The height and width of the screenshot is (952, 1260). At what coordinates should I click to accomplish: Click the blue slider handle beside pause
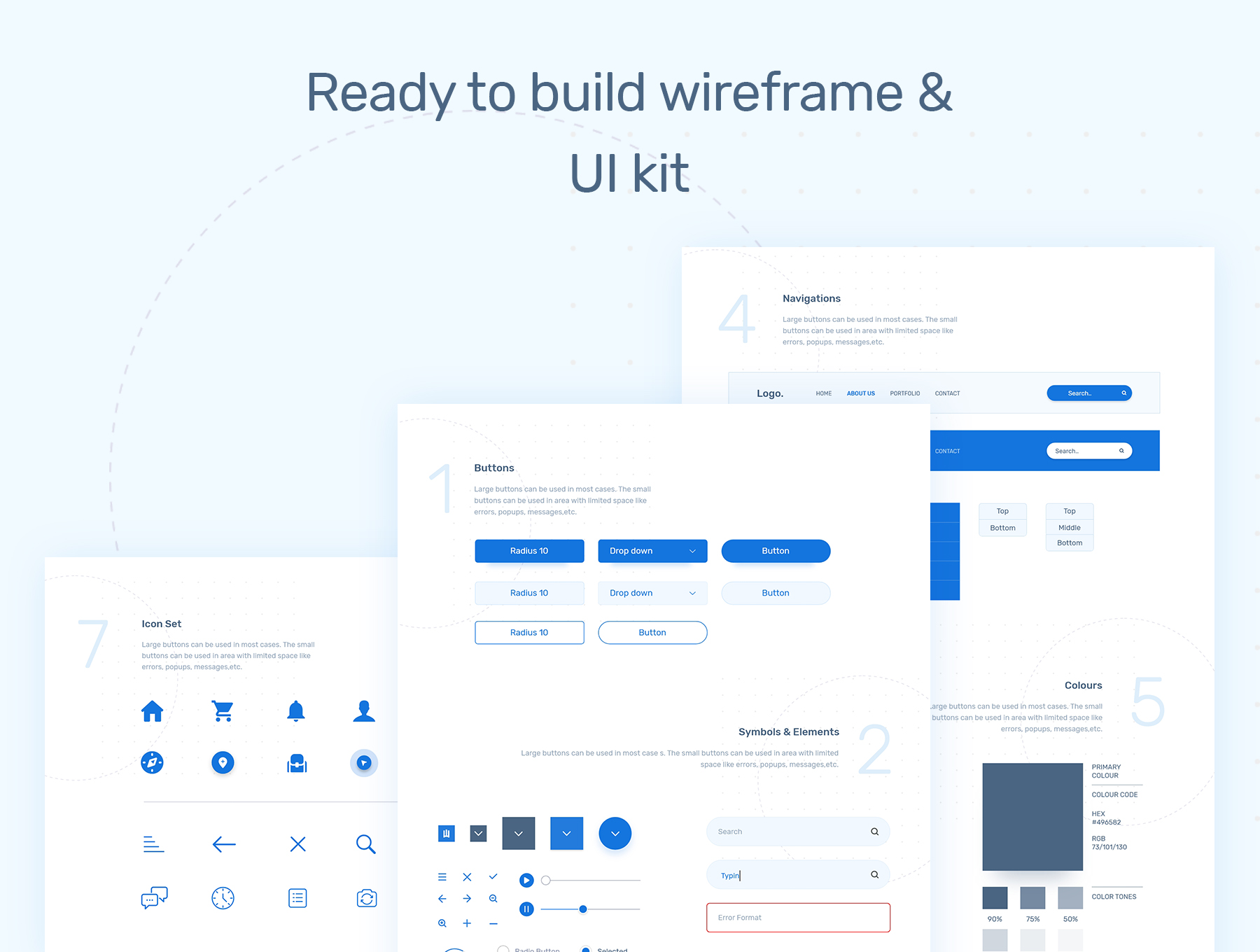(582, 909)
